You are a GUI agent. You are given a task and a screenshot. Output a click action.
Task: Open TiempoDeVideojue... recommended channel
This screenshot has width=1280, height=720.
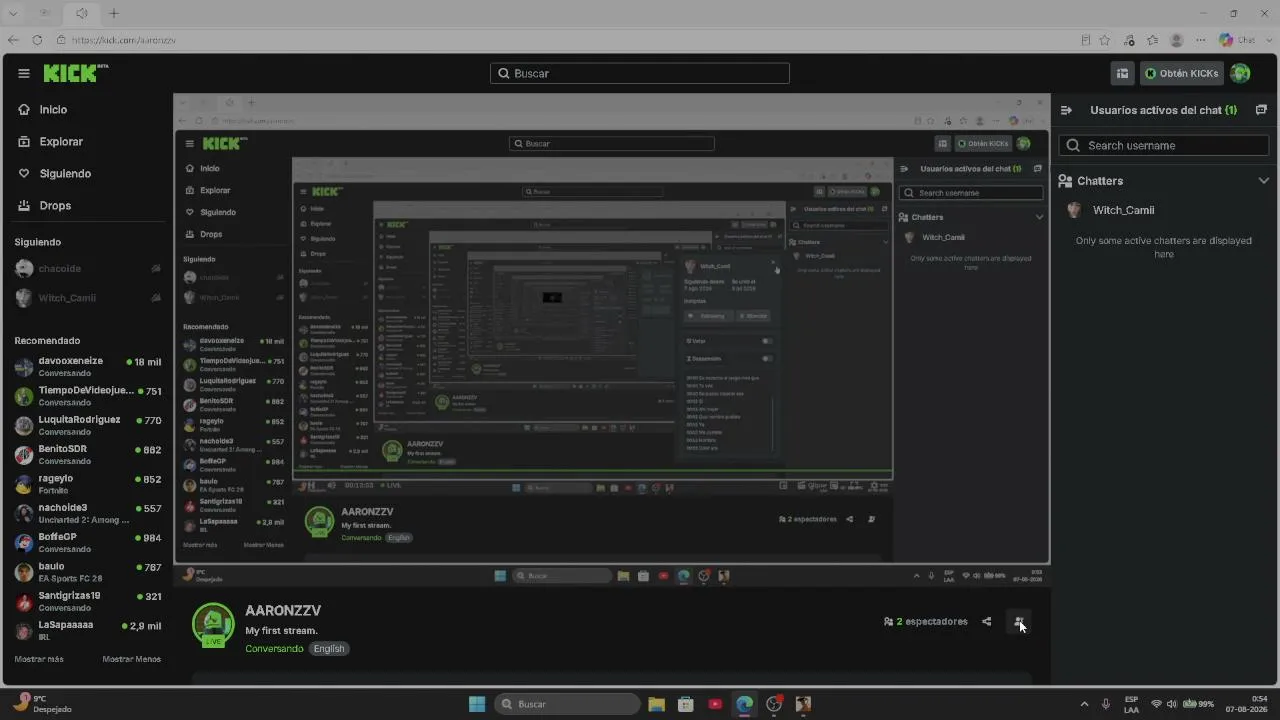click(x=88, y=396)
